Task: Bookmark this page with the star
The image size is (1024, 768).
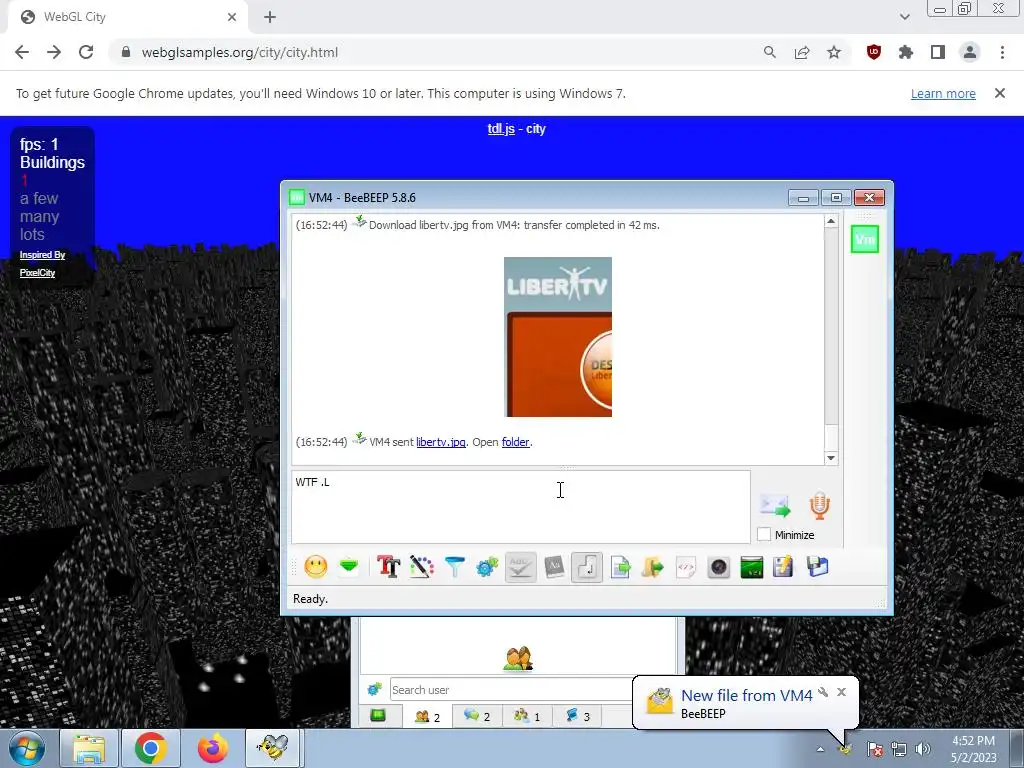Action: click(834, 52)
